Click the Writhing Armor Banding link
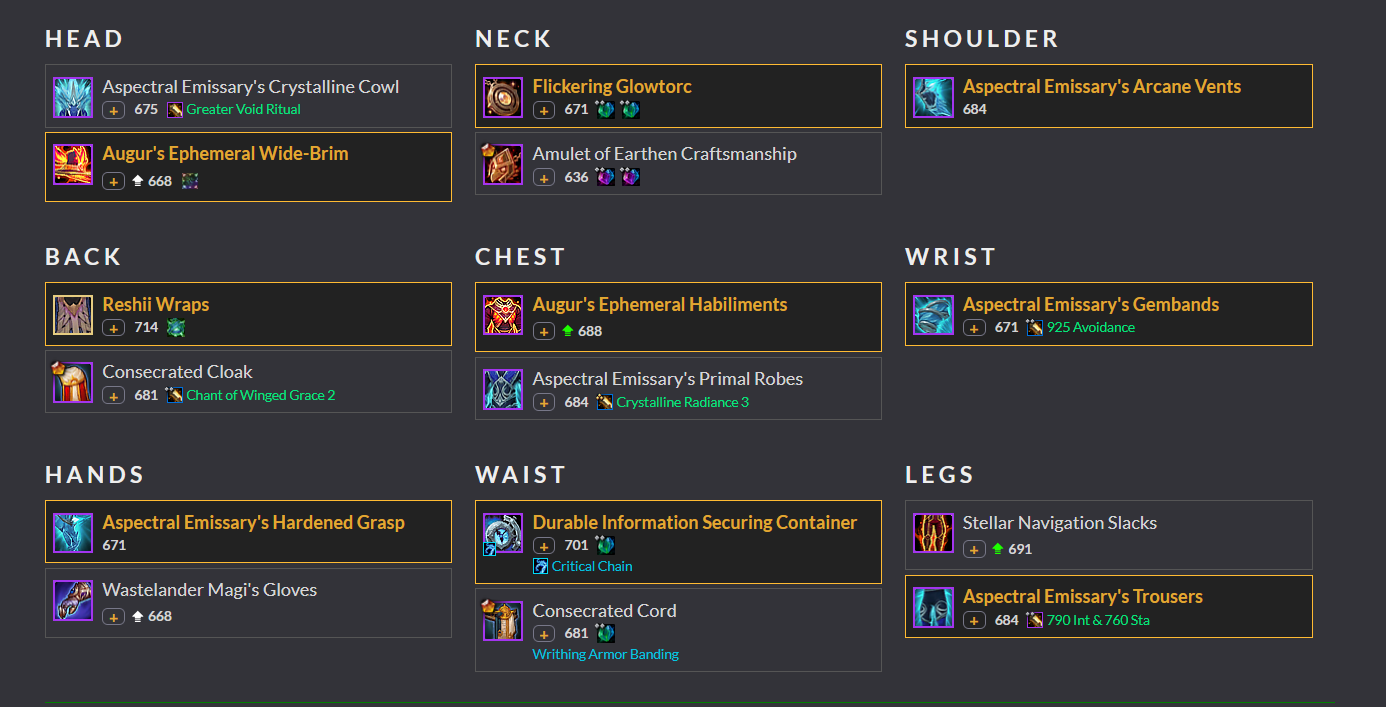The height and width of the screenshot is (707, 1386). (x=605, y=655)
